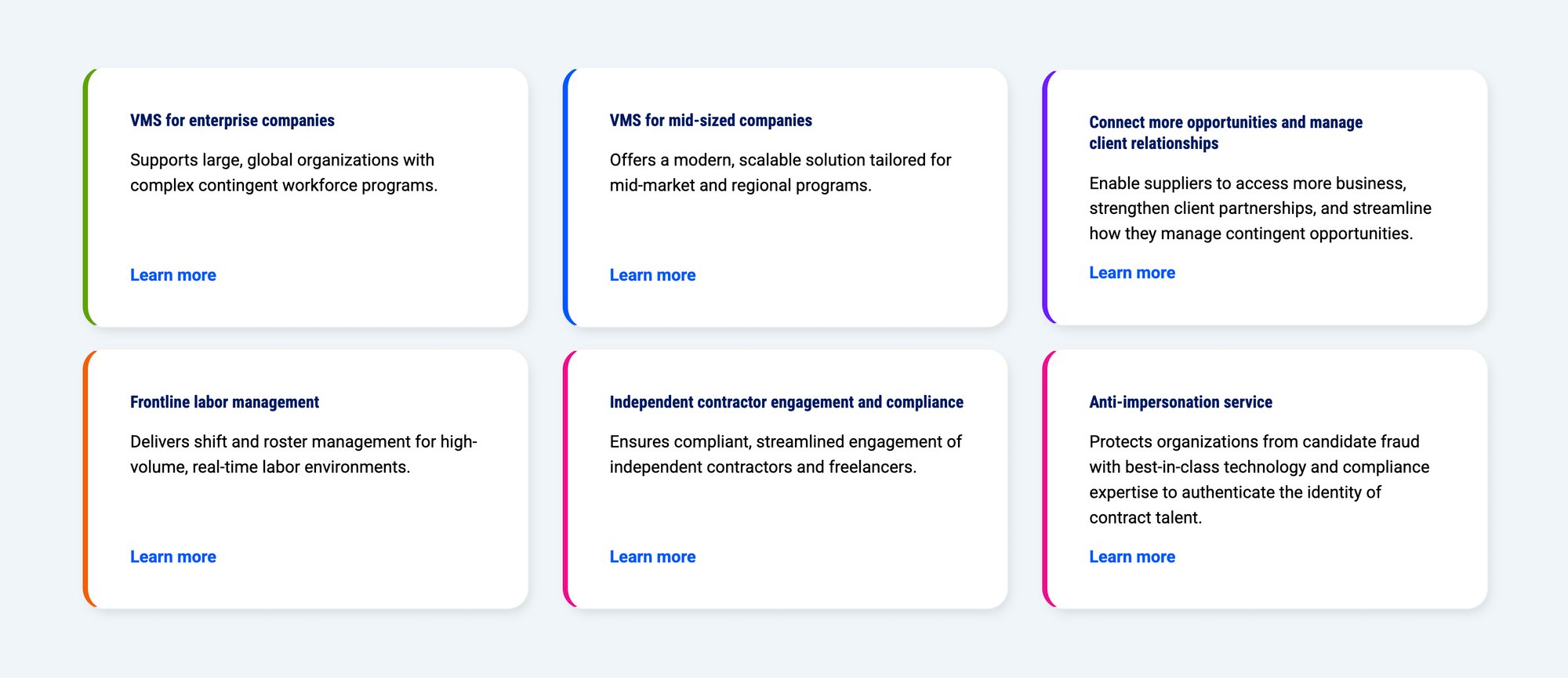This screenshot has height=678, width=1568.
Task: Click Learn more for Independent contractor engagement
Action: (x=652, y=557)
